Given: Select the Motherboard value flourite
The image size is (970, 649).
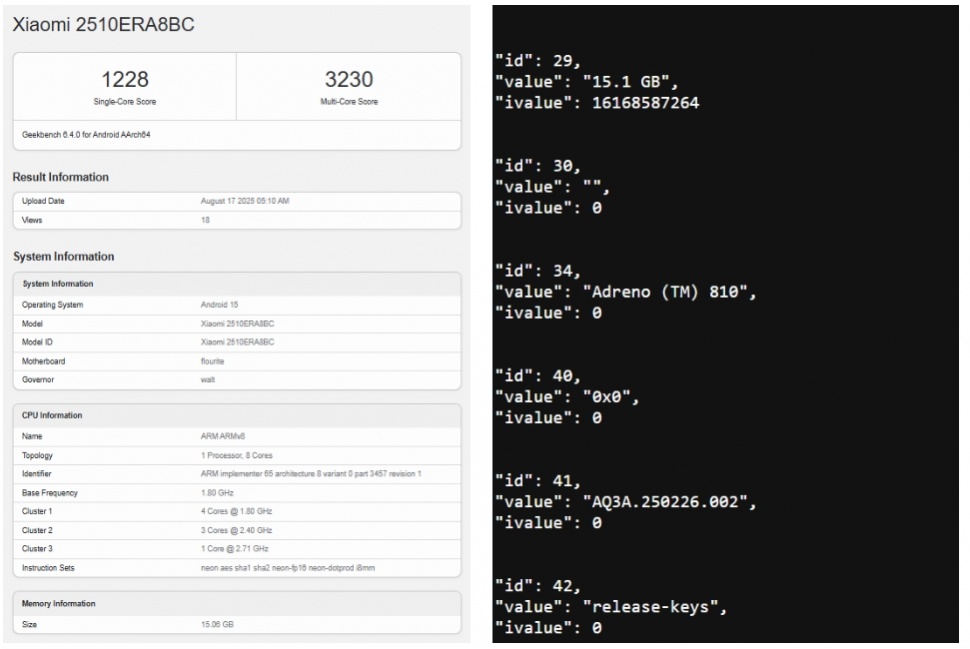Looking at the screenshot, I should (x=213, y=361).
